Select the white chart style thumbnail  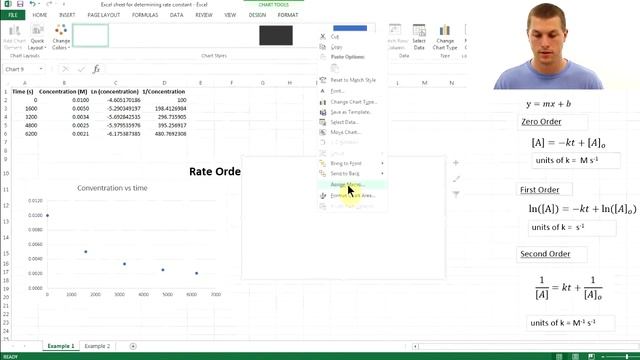(91, 36)
